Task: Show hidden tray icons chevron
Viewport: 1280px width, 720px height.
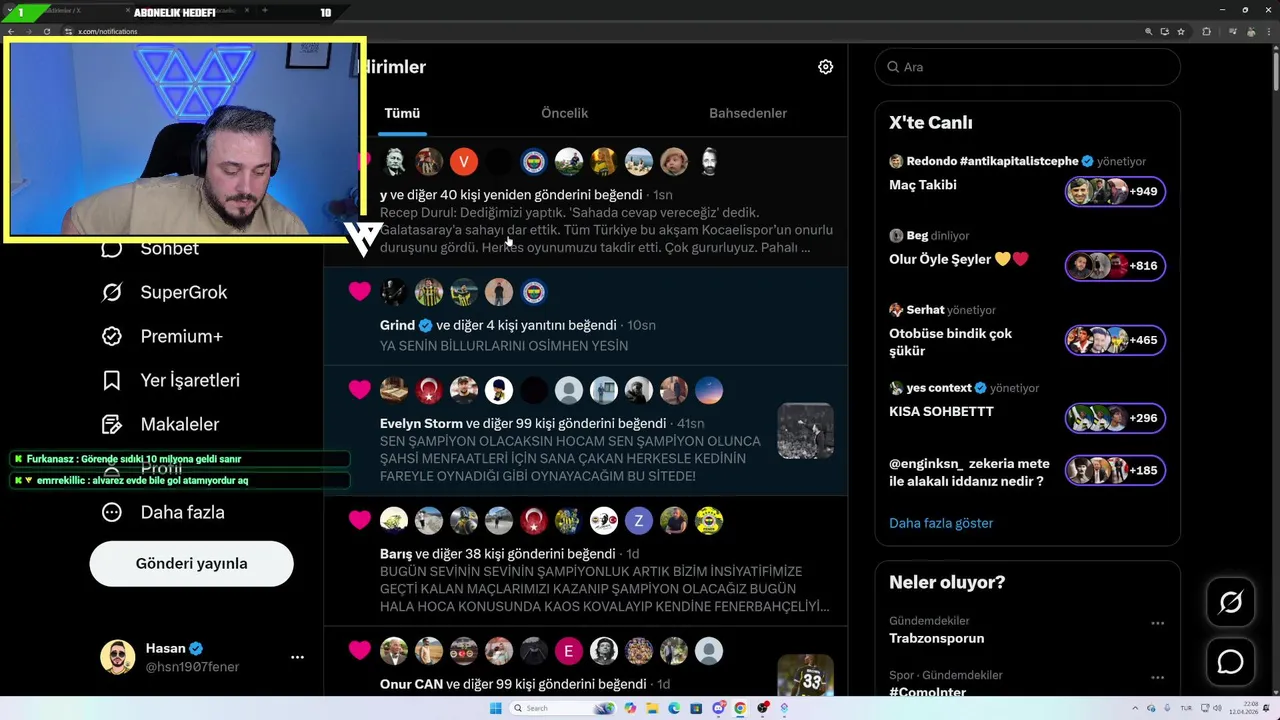Action: pos(1135,708)
